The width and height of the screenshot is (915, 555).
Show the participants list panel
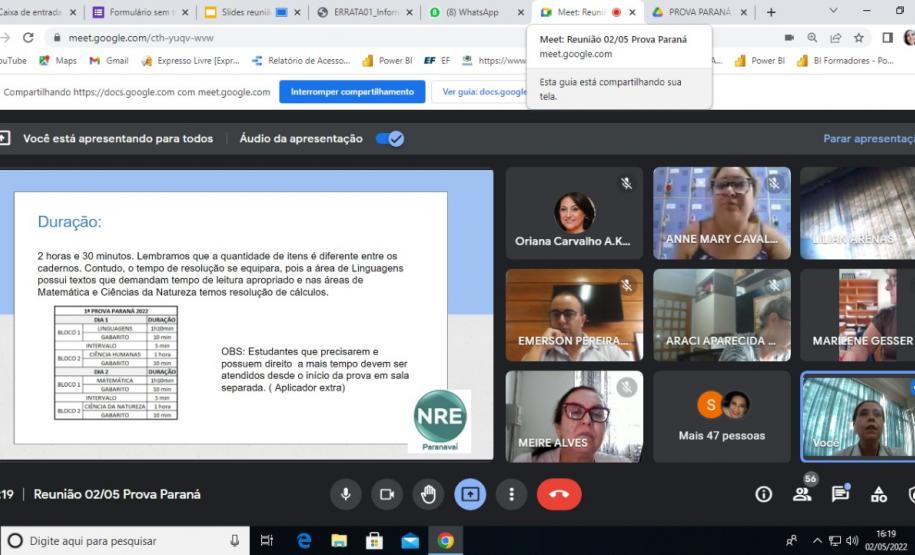pos(802,494)
